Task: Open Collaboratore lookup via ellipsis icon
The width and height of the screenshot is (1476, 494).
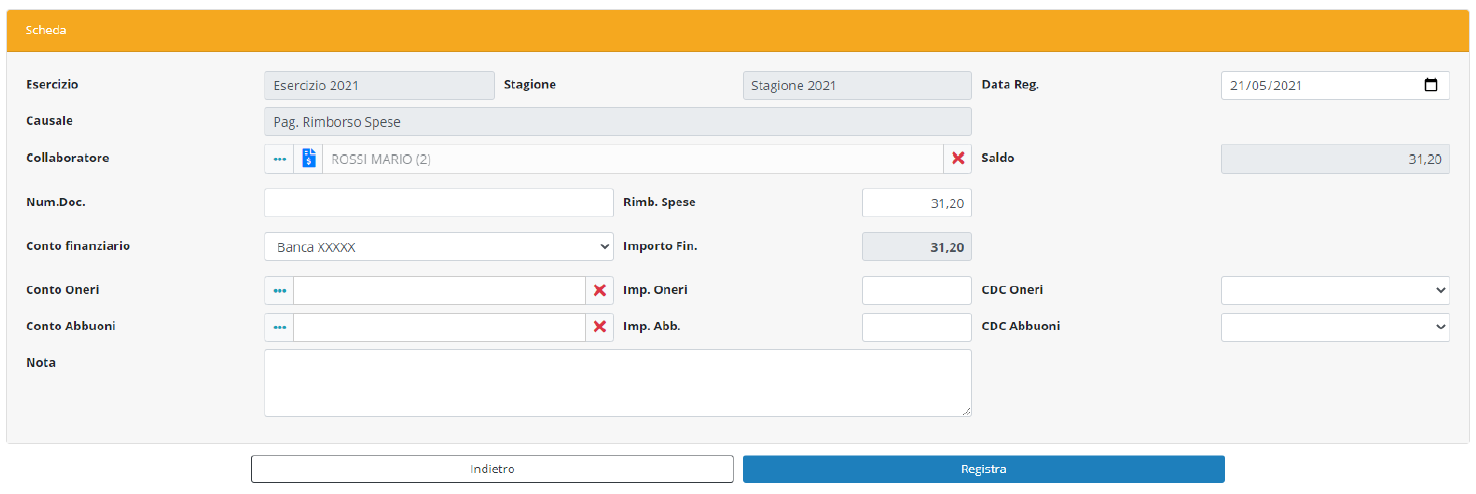Action: (x=279, y=159)
